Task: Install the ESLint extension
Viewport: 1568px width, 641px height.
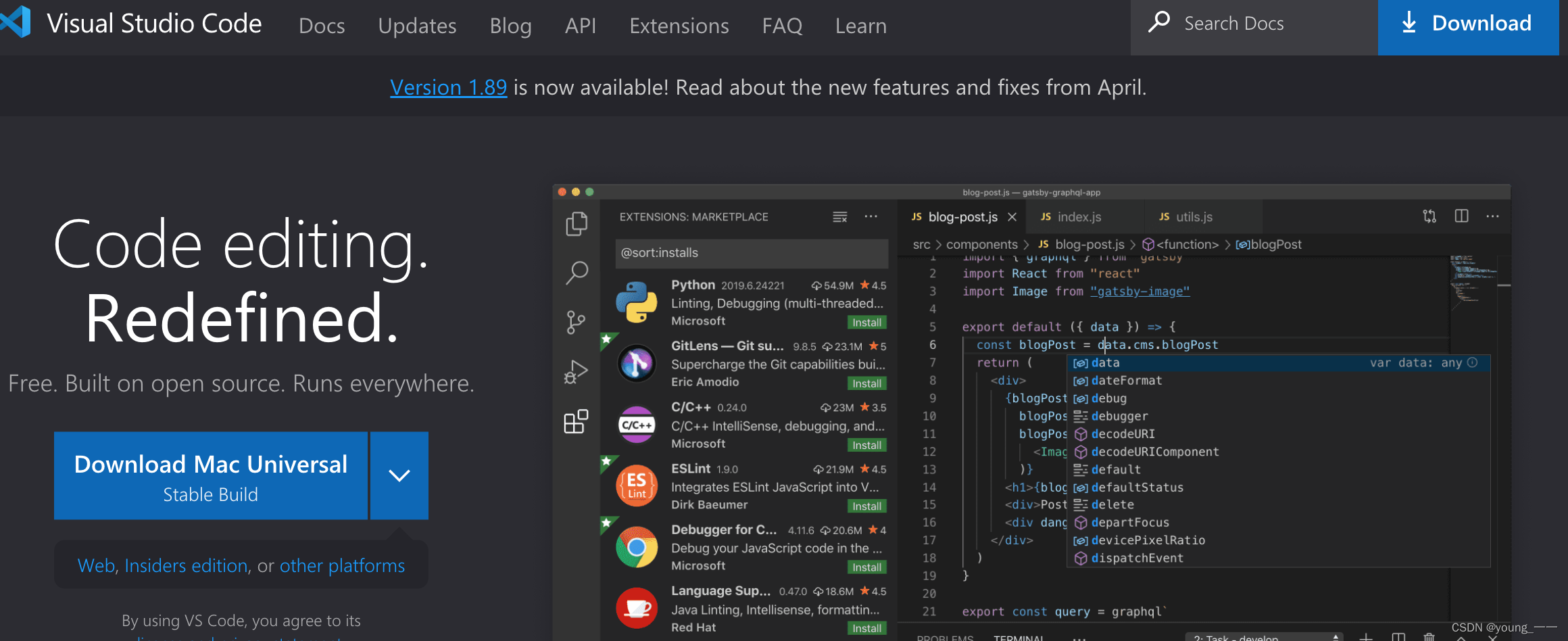Action: coord(866,506)
